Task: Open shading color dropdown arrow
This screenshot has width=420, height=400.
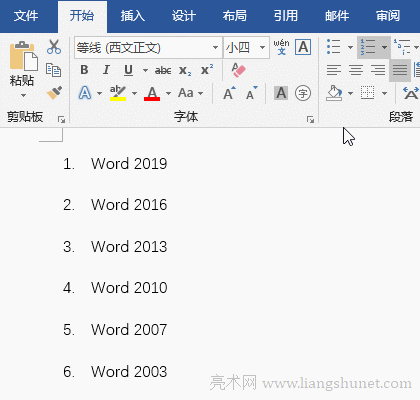Action: point(350,93)
